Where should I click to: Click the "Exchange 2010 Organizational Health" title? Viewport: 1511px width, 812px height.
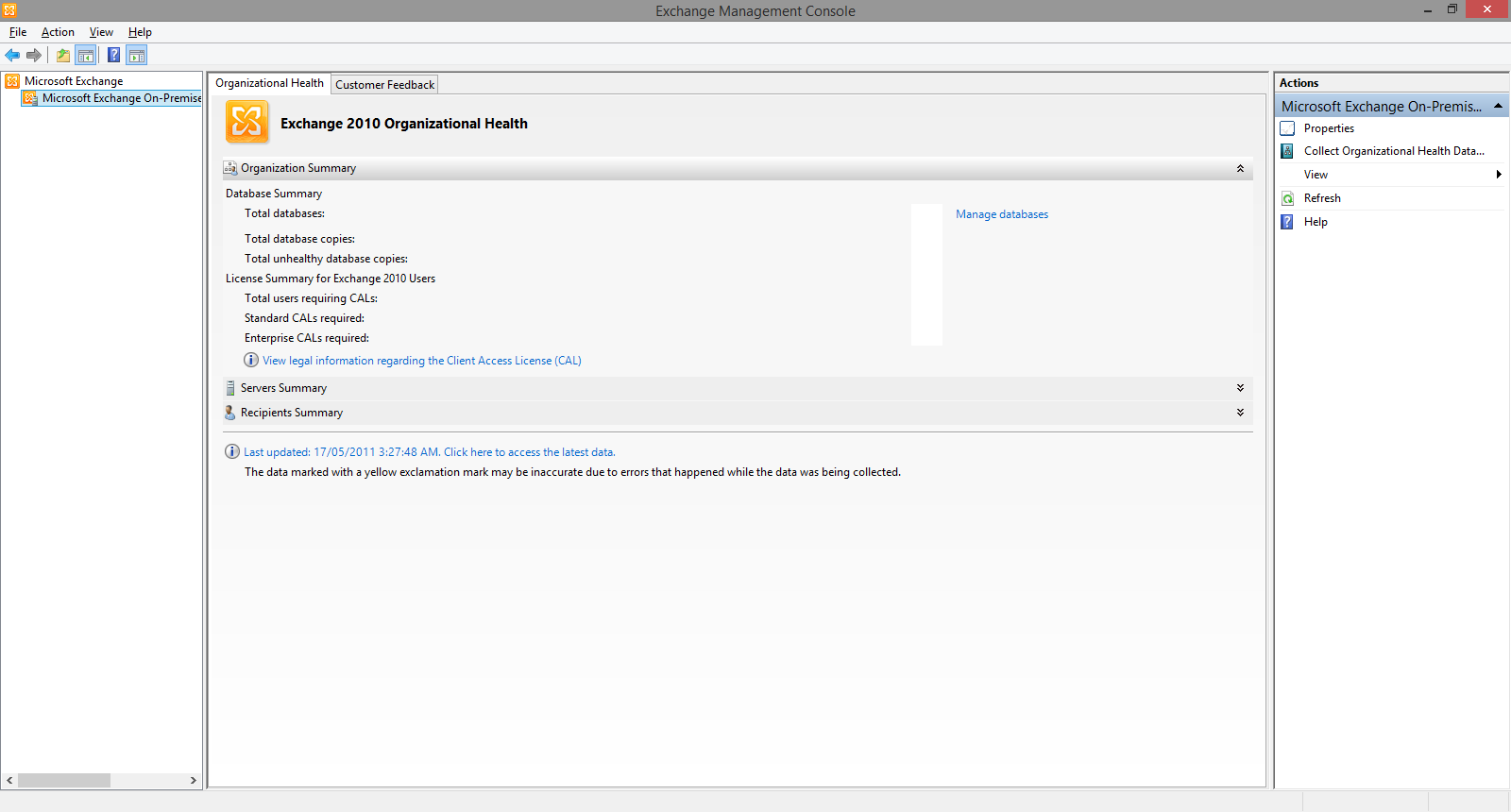pos(404,124)
